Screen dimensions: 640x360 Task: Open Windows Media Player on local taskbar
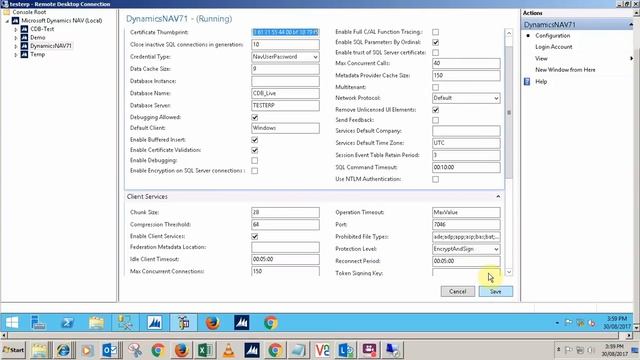point(87,350)
